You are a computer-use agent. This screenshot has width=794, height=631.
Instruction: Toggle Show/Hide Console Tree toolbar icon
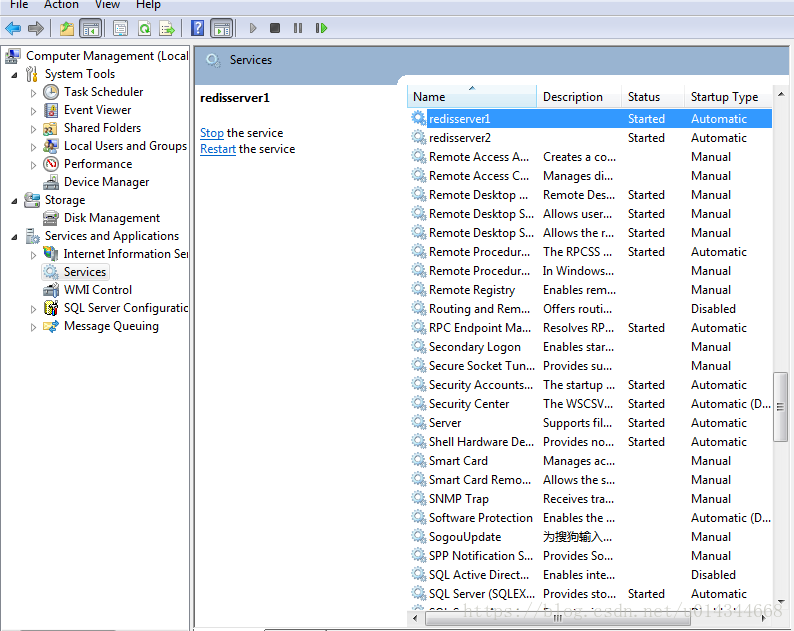tap(91, 28)
